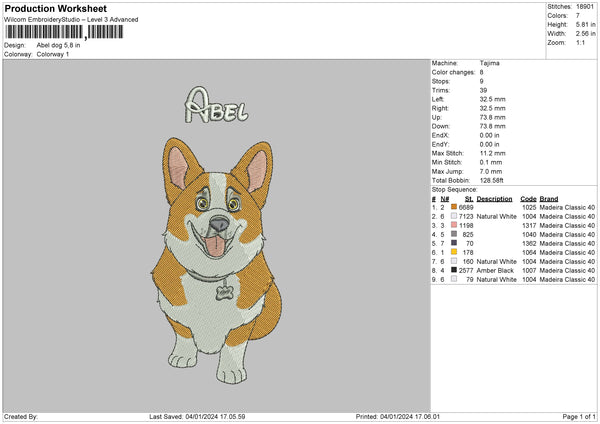
Task: Click the white swatch in stop 2
Action: [454, 215]
